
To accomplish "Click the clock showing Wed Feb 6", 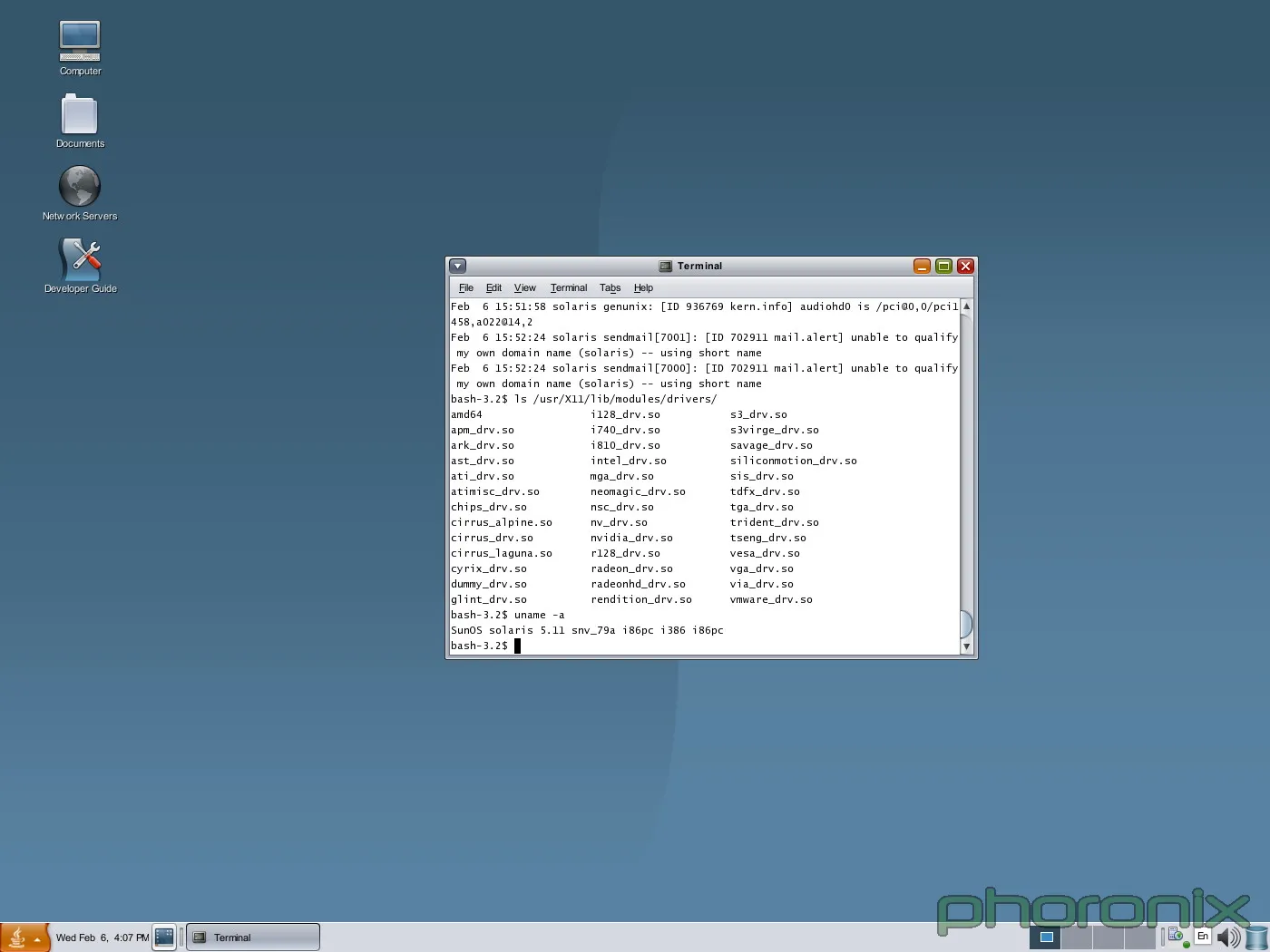I will pos(103,937).
